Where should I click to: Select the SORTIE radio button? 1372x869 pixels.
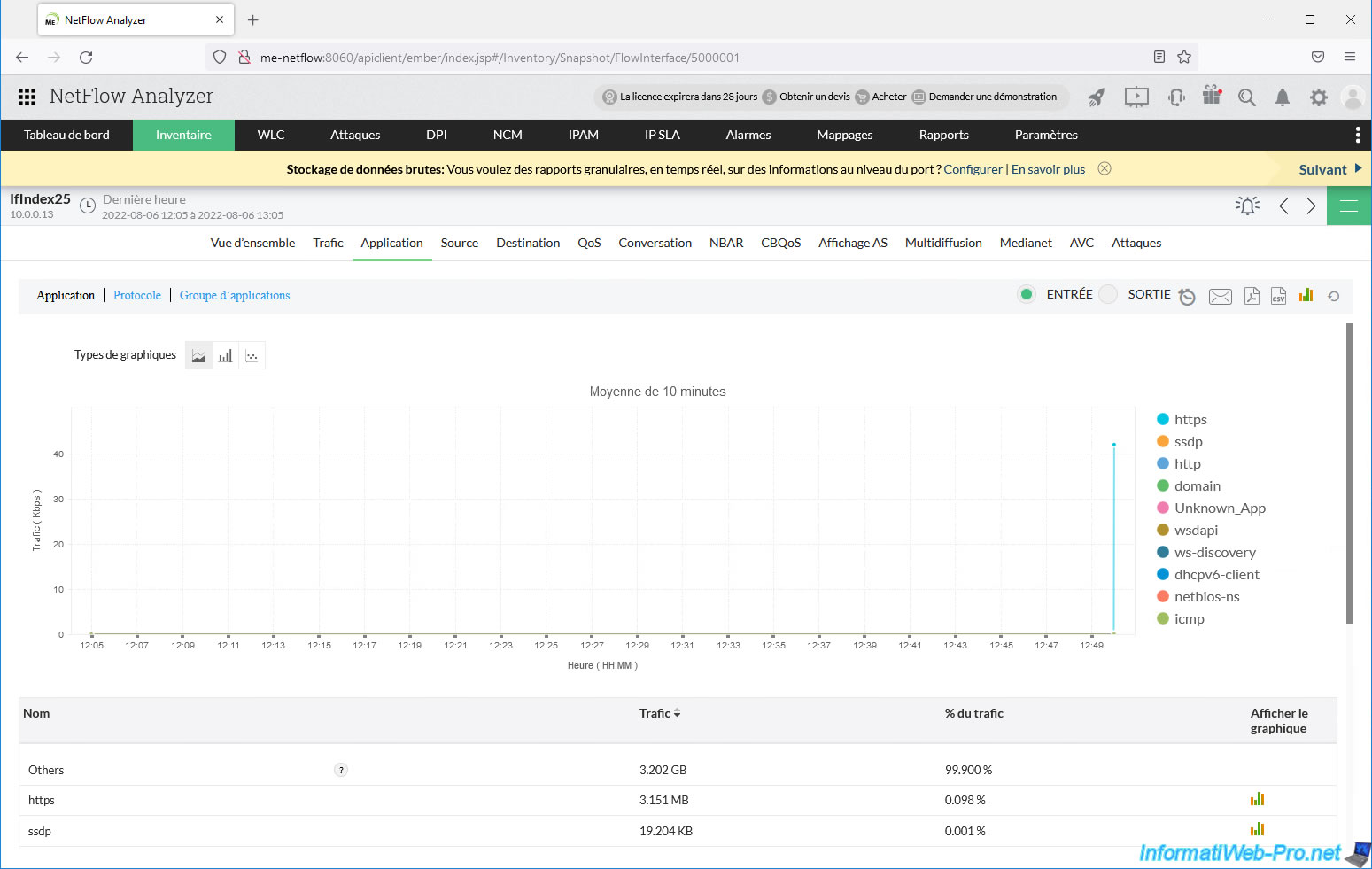pos(1108,294)
